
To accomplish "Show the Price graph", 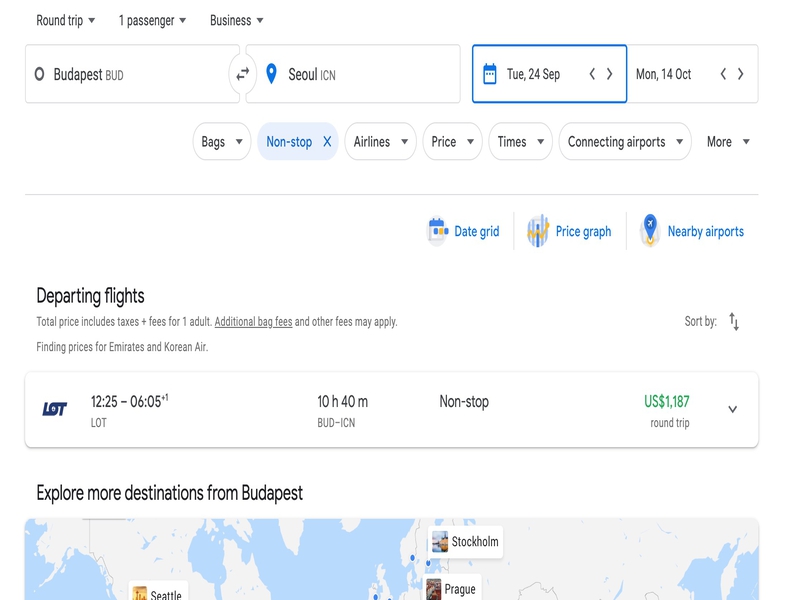I will point(568,231).
